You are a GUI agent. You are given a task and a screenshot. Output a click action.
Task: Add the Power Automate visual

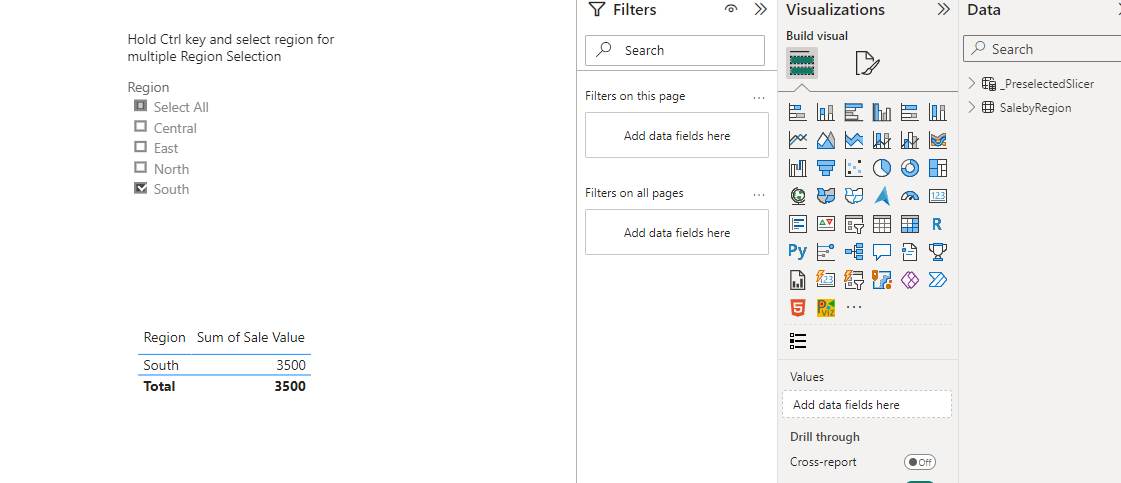[937, 279]
